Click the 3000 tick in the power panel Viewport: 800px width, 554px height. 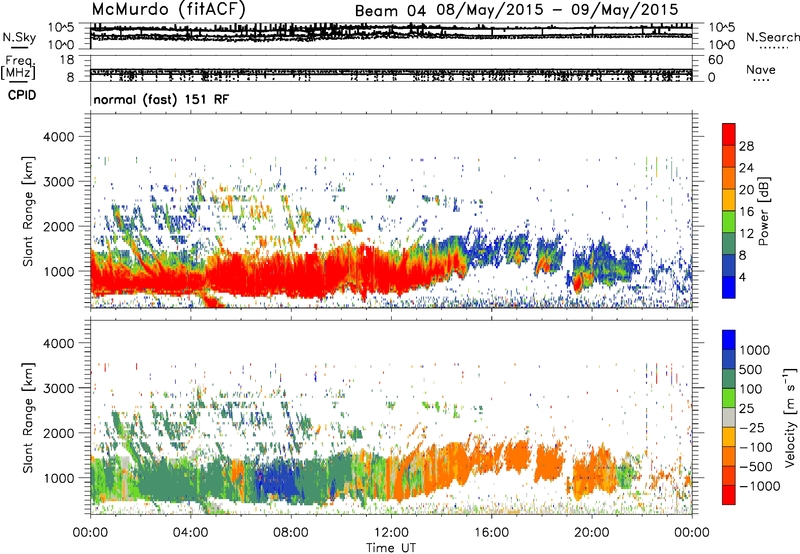coord(60,182)
